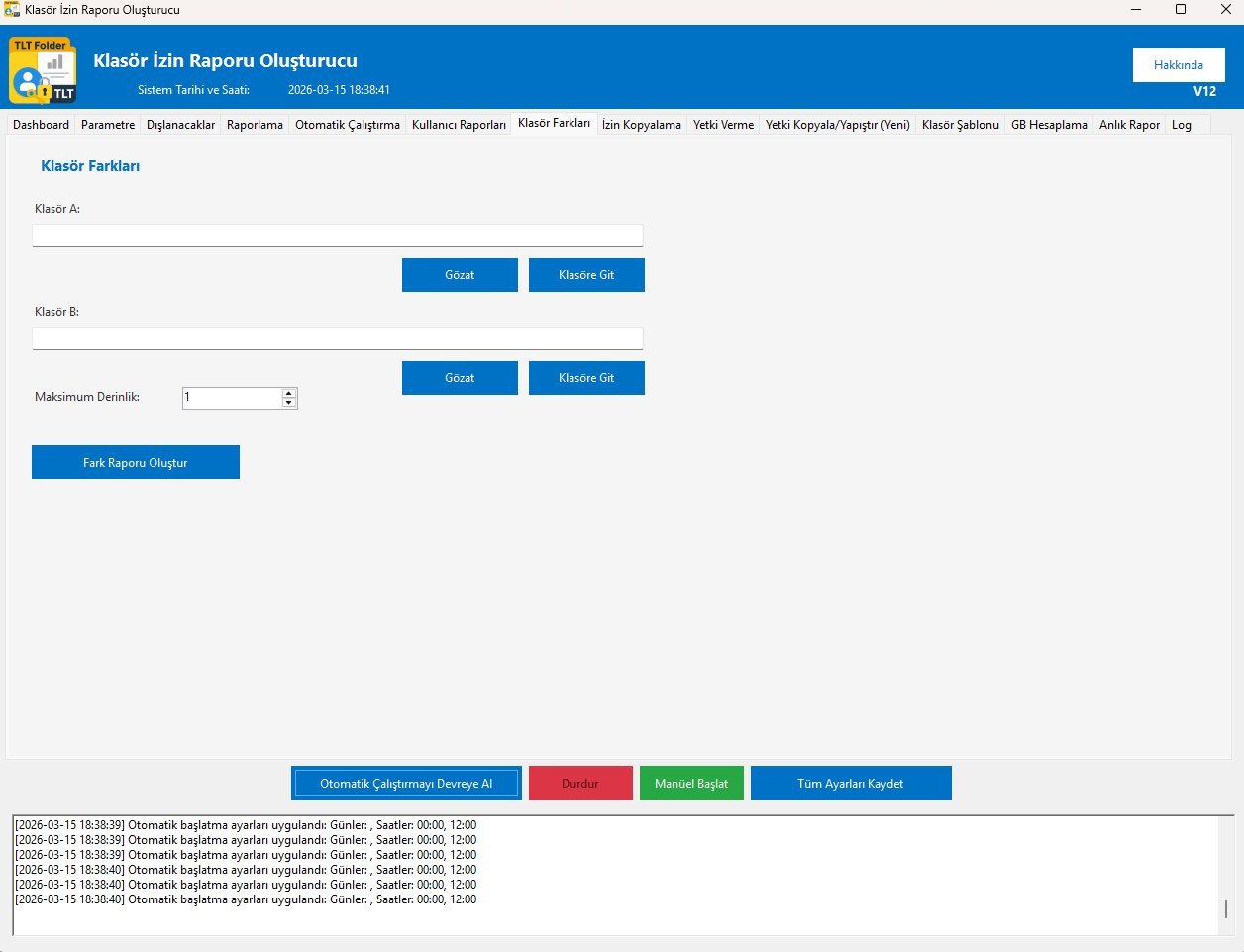Click the Klasör A path field
This screenshot has width=1244, height=952.
coord(337,235)
